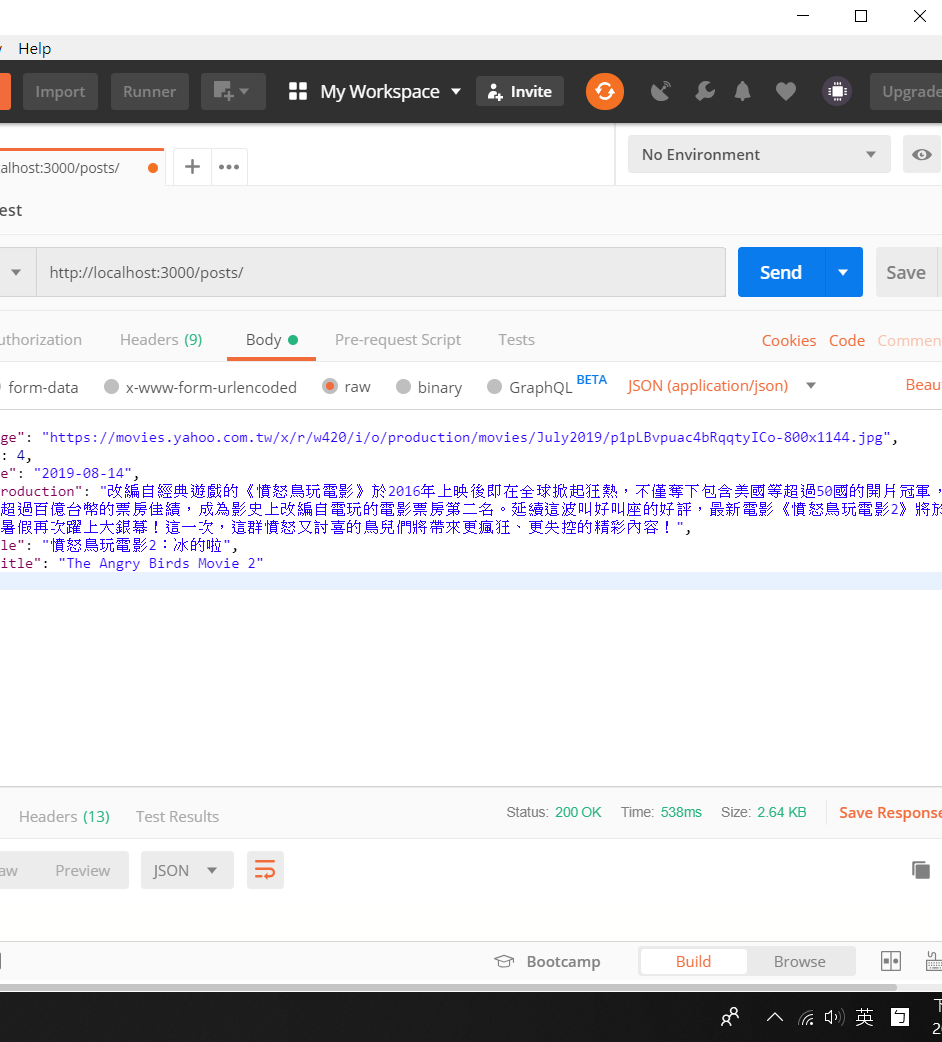Open the Tests tab
The height and width of the screenshot is (1042, 942).
tap(516, 340)
